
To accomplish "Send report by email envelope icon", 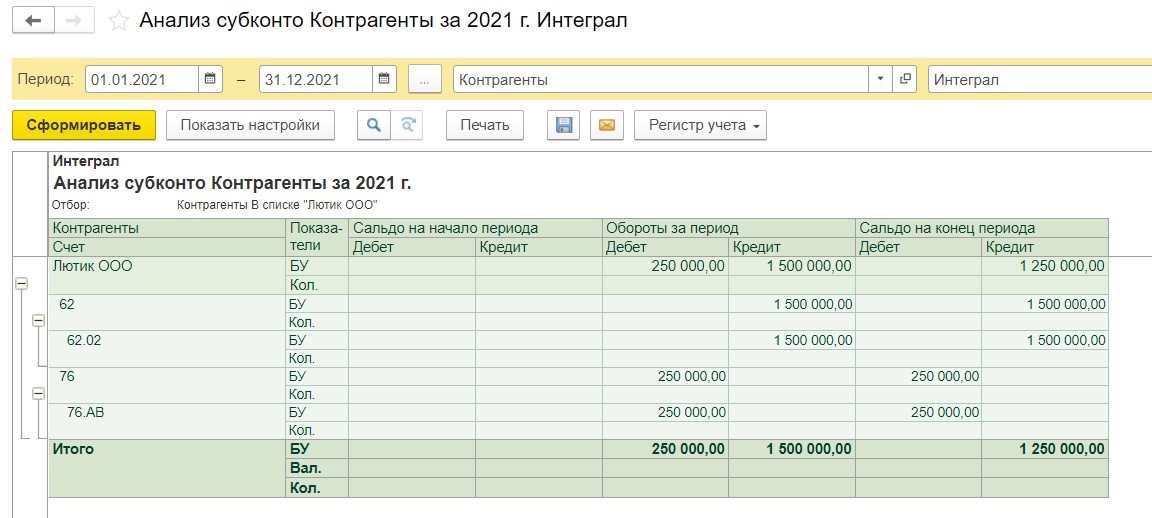I will click(607, 125).
